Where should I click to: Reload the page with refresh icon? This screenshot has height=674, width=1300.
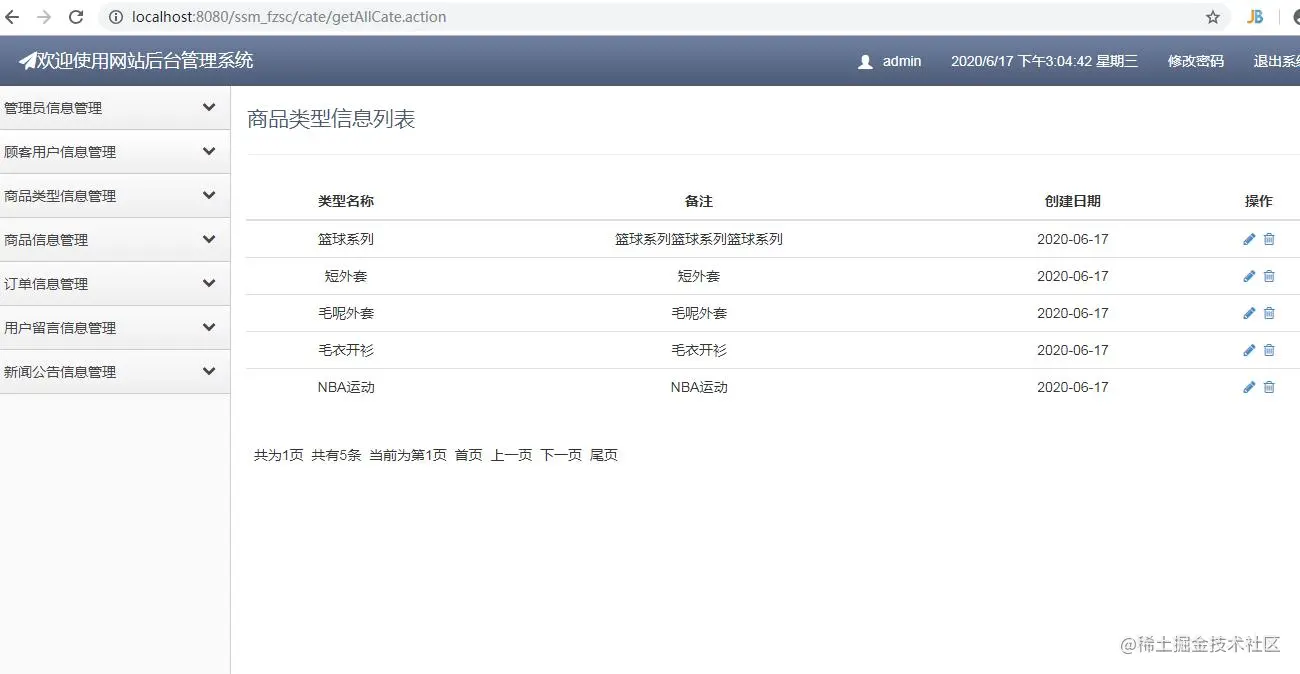coord(76,17)
